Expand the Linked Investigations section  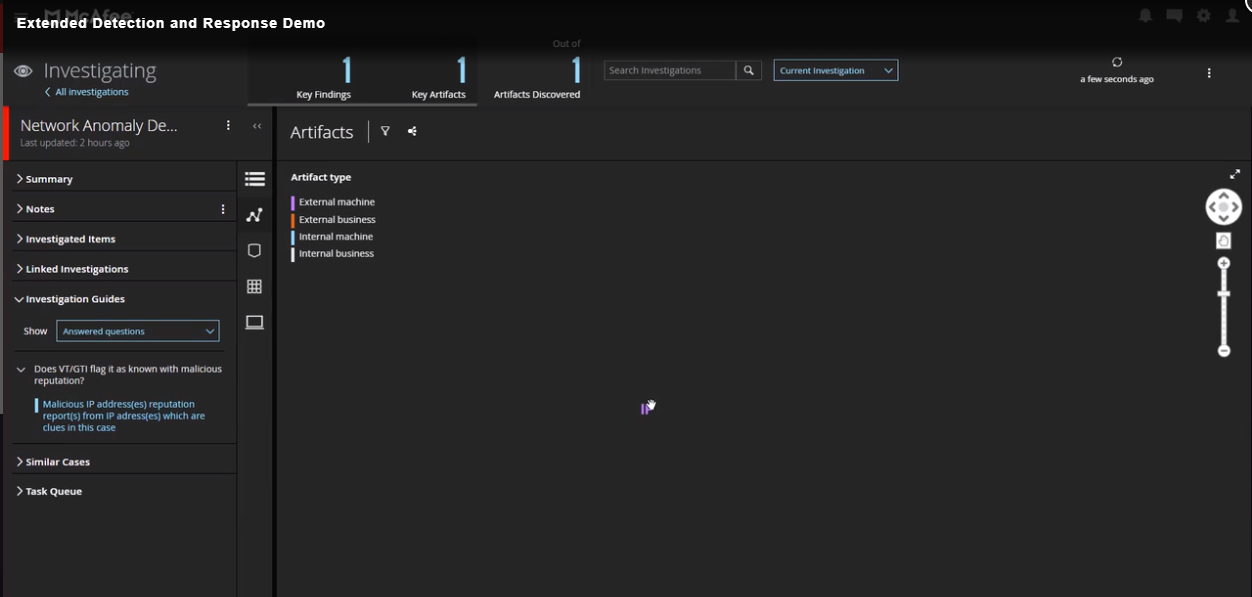pos(72,269)
